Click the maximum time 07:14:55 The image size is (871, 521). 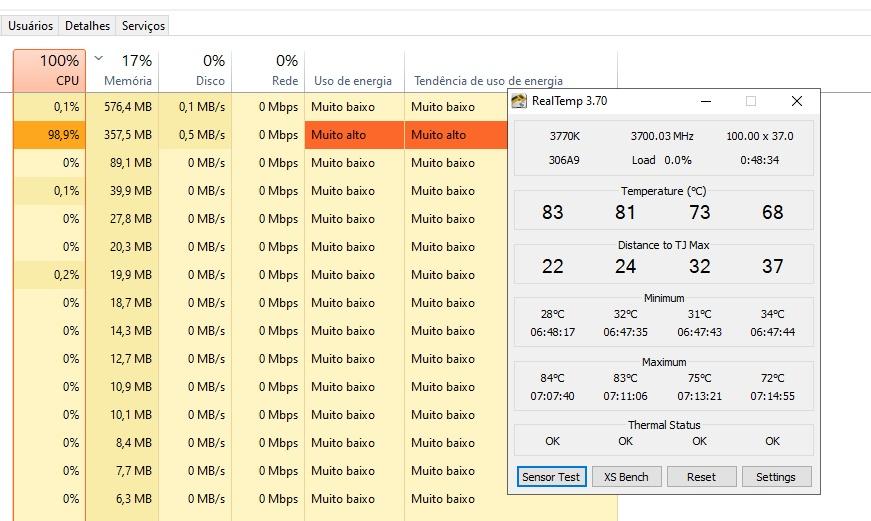(773, 397)
